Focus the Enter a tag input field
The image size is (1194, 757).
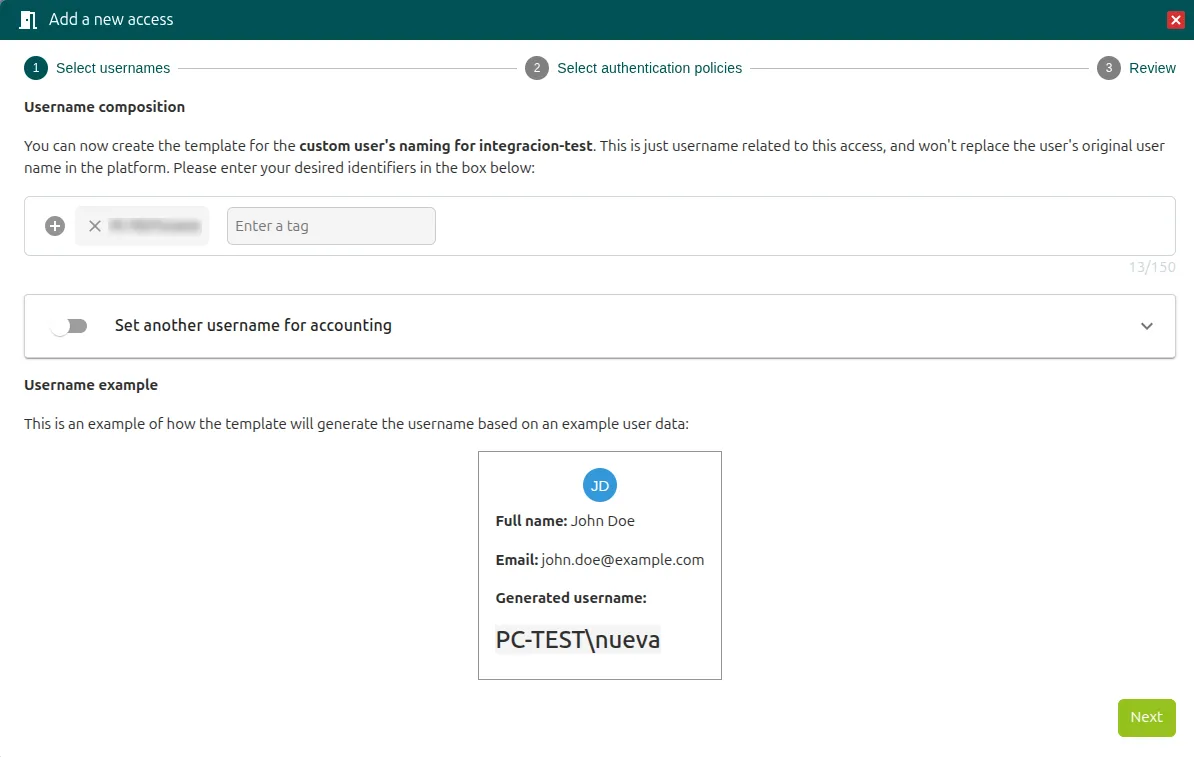(x=331, y=226)
